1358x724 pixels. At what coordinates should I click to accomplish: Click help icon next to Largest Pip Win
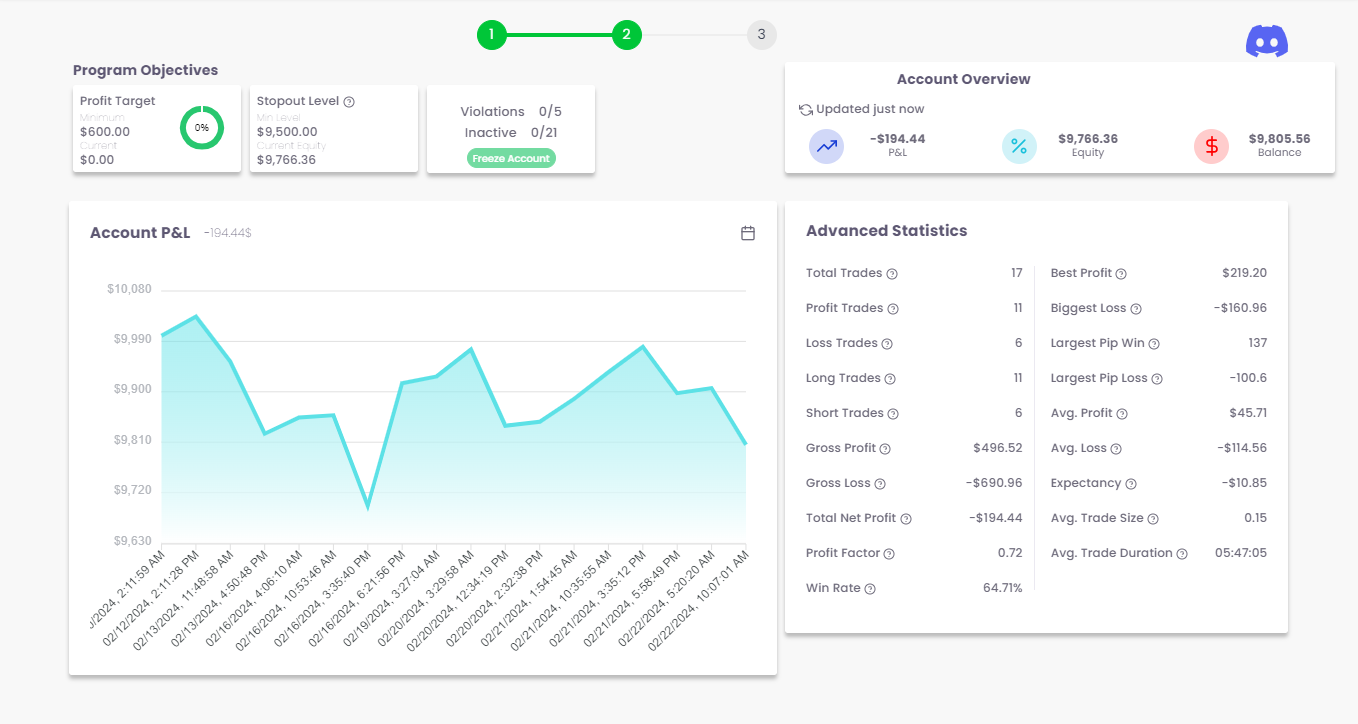(1154, 344)
